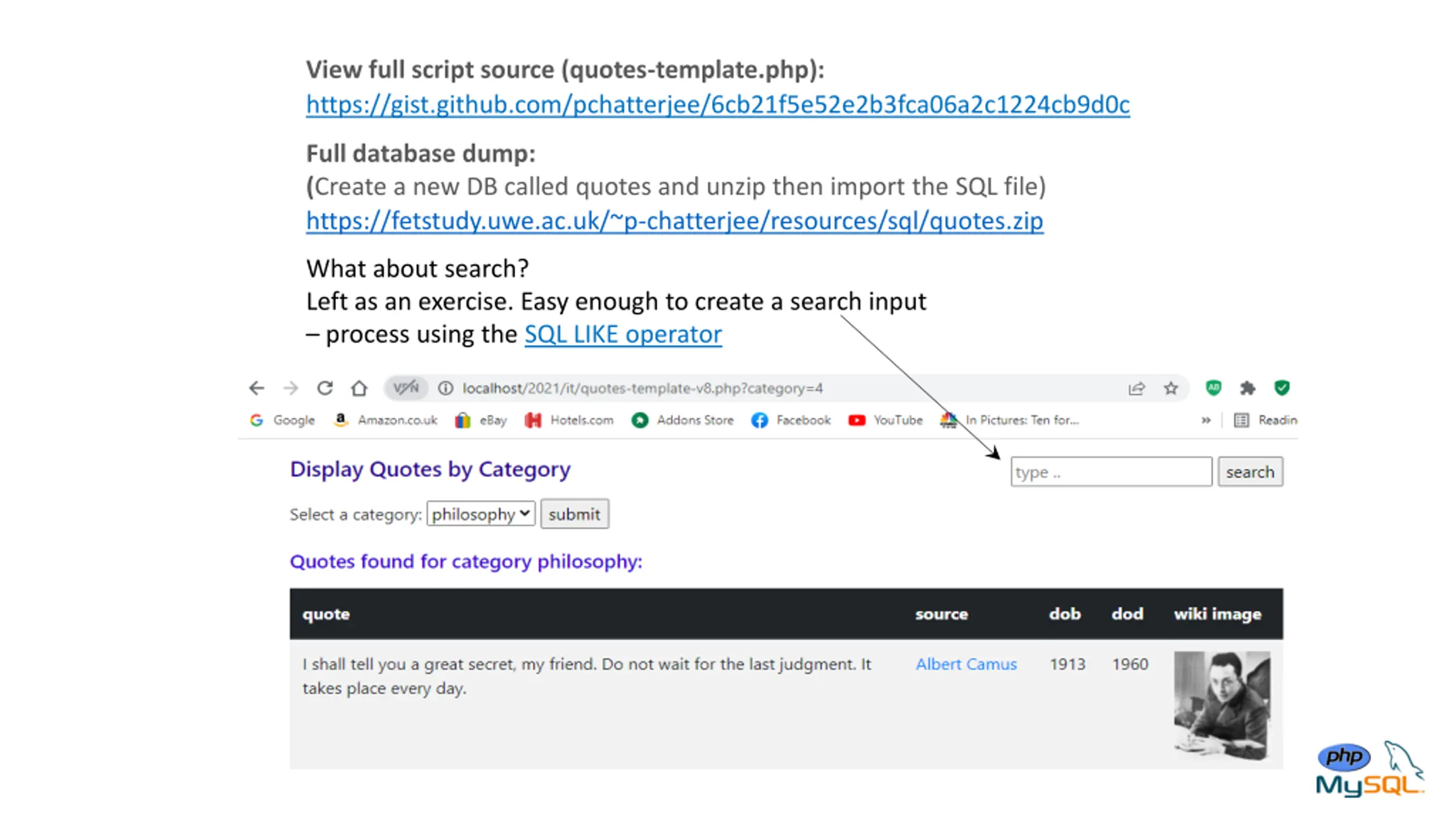Bookmark page using the star icon
Viewport: 1456px width, 819px height.
pos(1170,388)
